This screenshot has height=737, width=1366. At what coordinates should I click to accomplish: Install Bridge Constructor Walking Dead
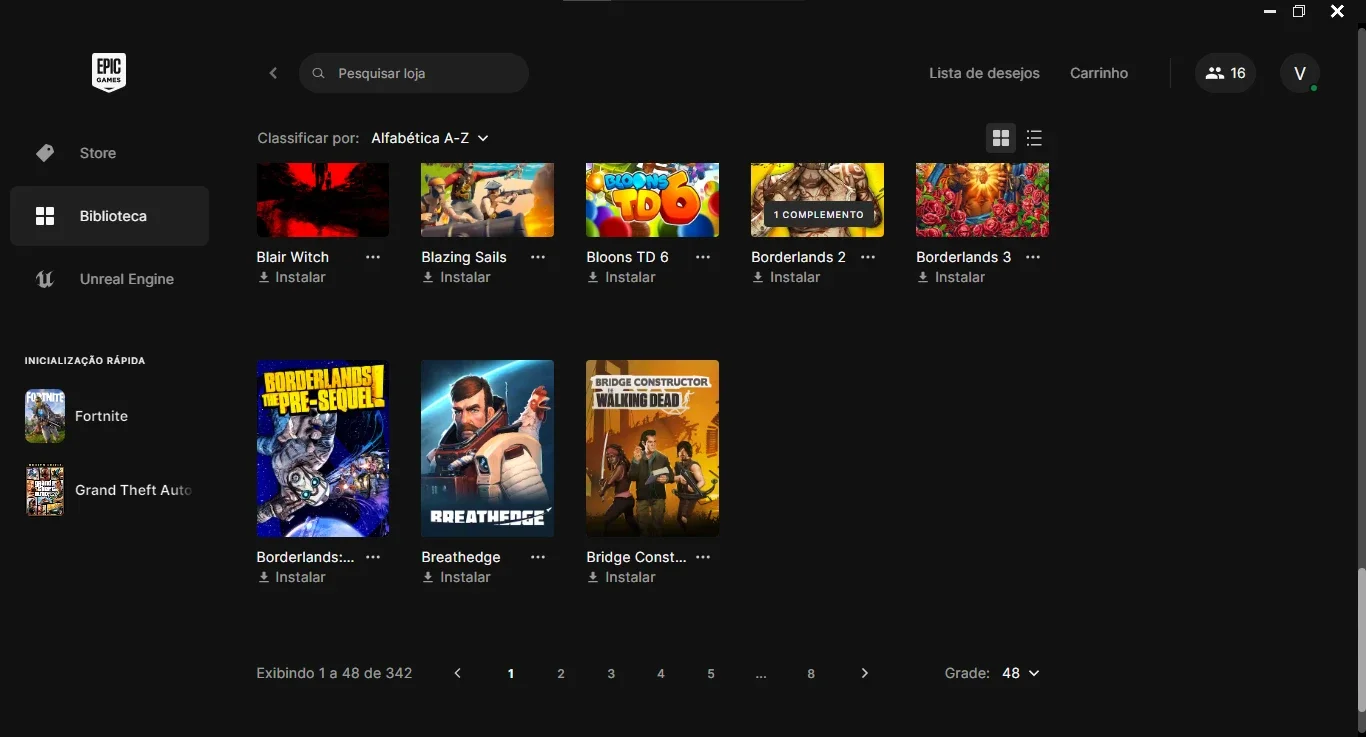[x=622, y=577]
